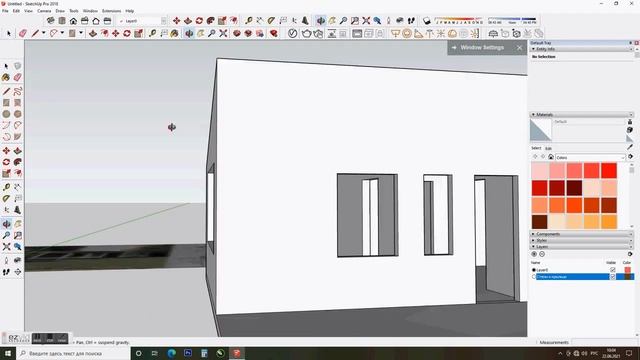Click Layers panel details arrow button
Image resolution: width=640 pixels, height=360 pixels.
pyautogui.click(x=630, y=254)
